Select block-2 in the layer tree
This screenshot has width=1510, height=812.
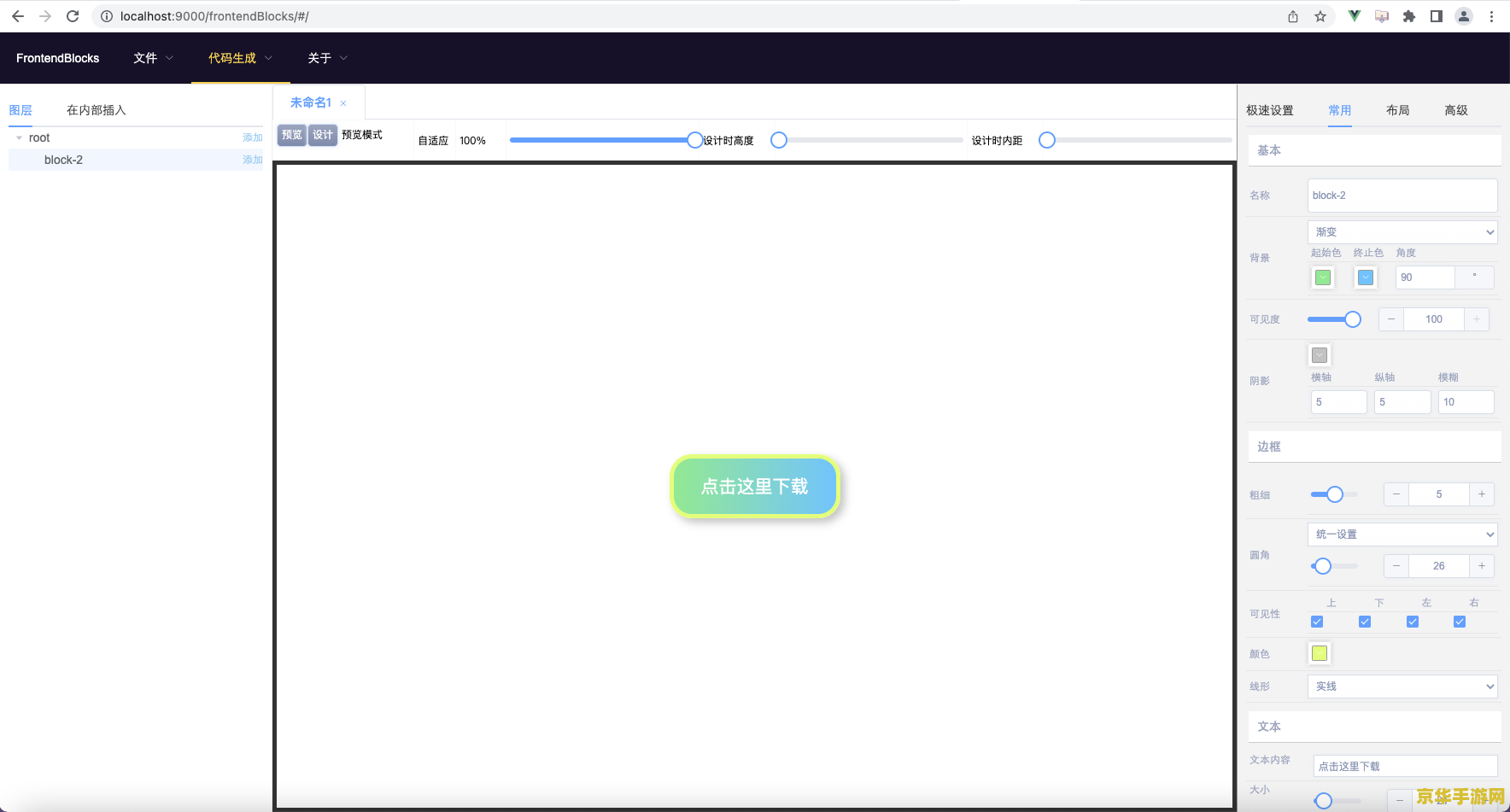tap(63, 160)
